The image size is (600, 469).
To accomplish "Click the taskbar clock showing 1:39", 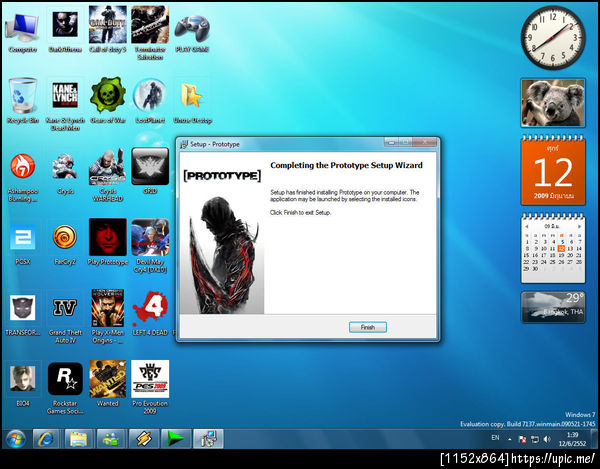I will (572, 439).
